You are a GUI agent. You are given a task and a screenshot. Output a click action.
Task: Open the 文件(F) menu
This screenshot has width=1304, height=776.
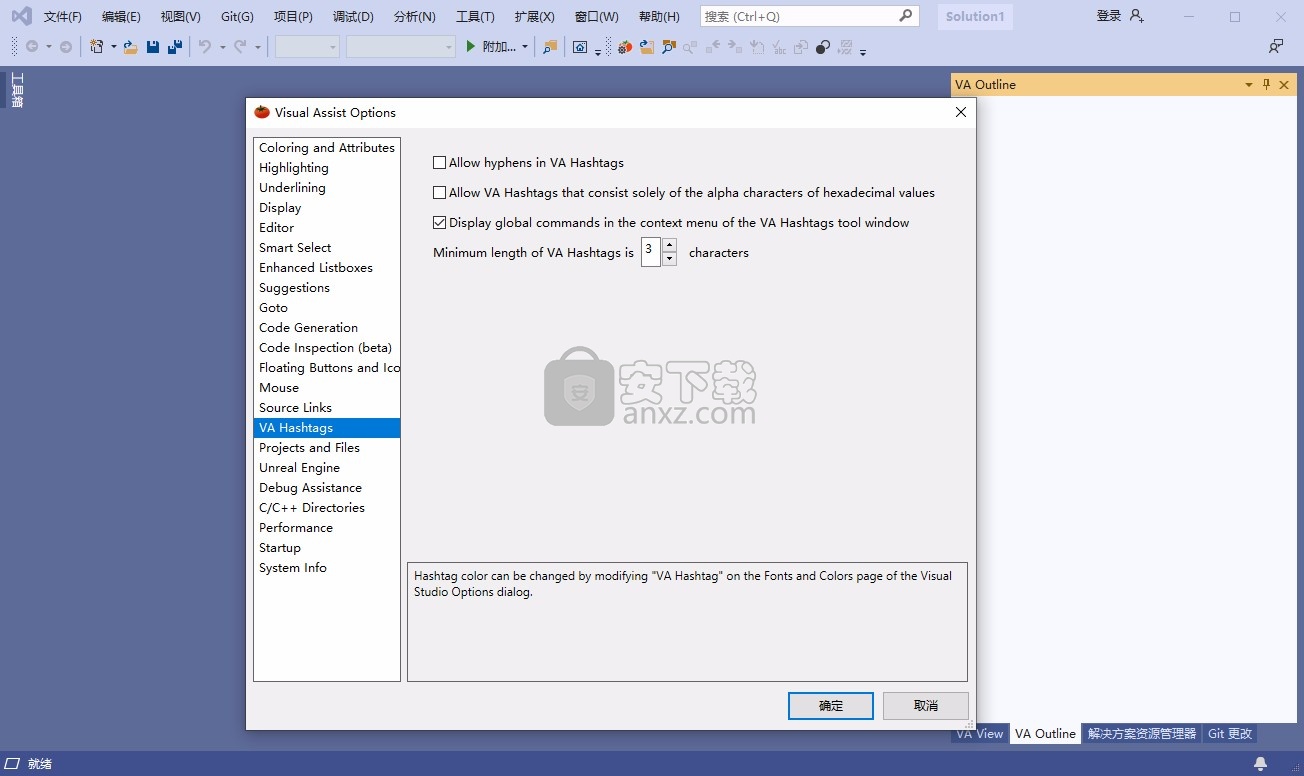[x=63, y=17]
